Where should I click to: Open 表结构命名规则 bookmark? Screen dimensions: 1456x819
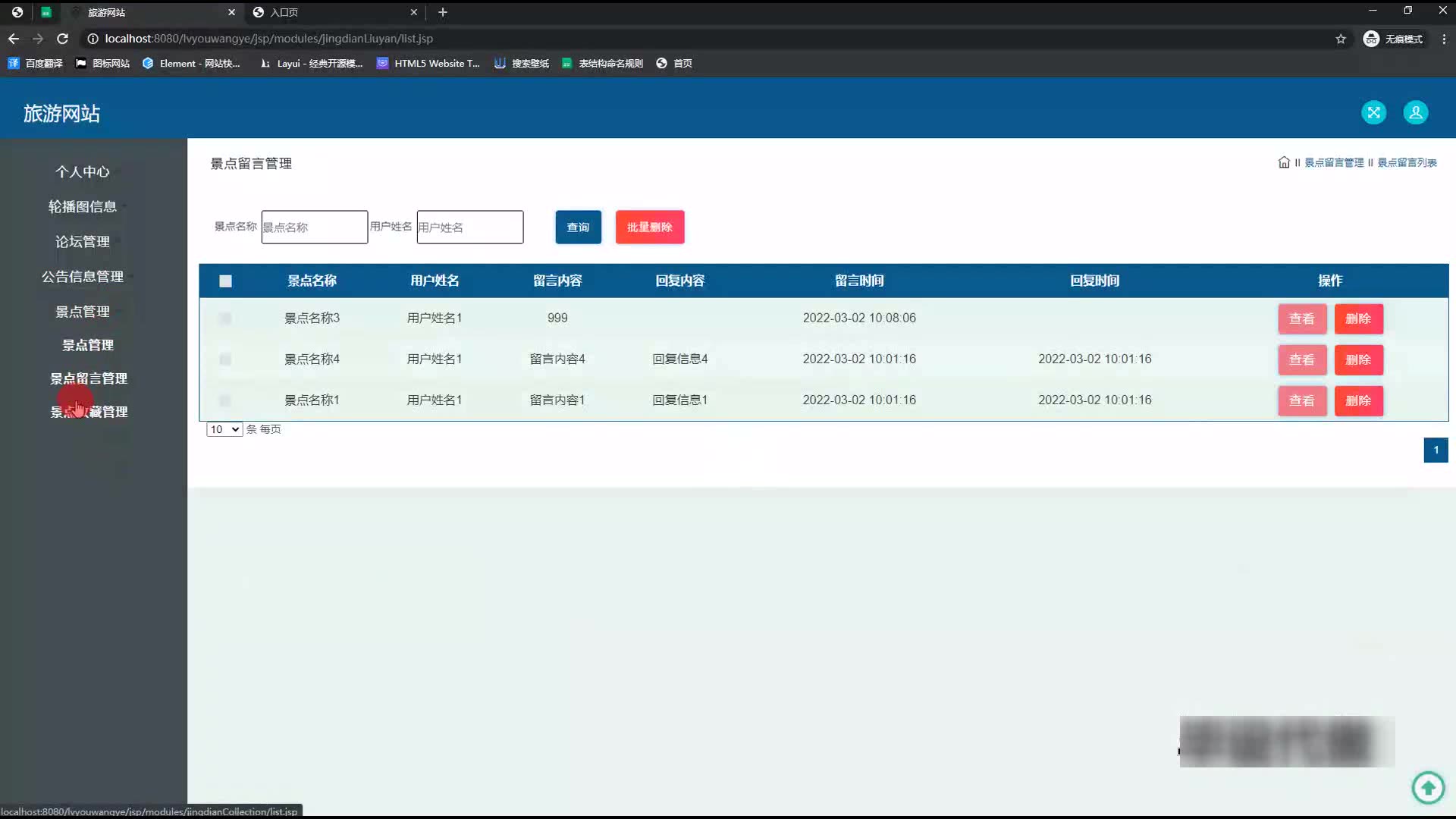(x=602, y=64)
